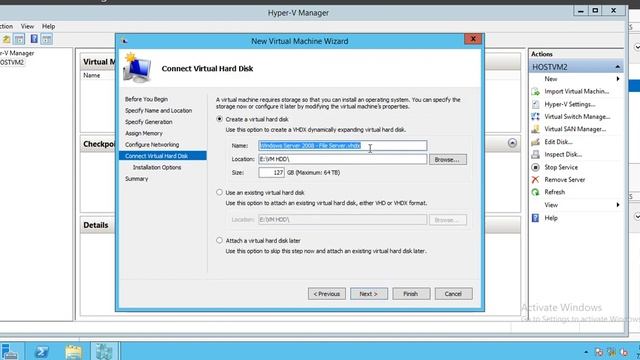Go to the Specify Name and Location step
Image resolution: width=640 pixels, height=360 pixels.
pyautogui.click(x=158, y=111)
